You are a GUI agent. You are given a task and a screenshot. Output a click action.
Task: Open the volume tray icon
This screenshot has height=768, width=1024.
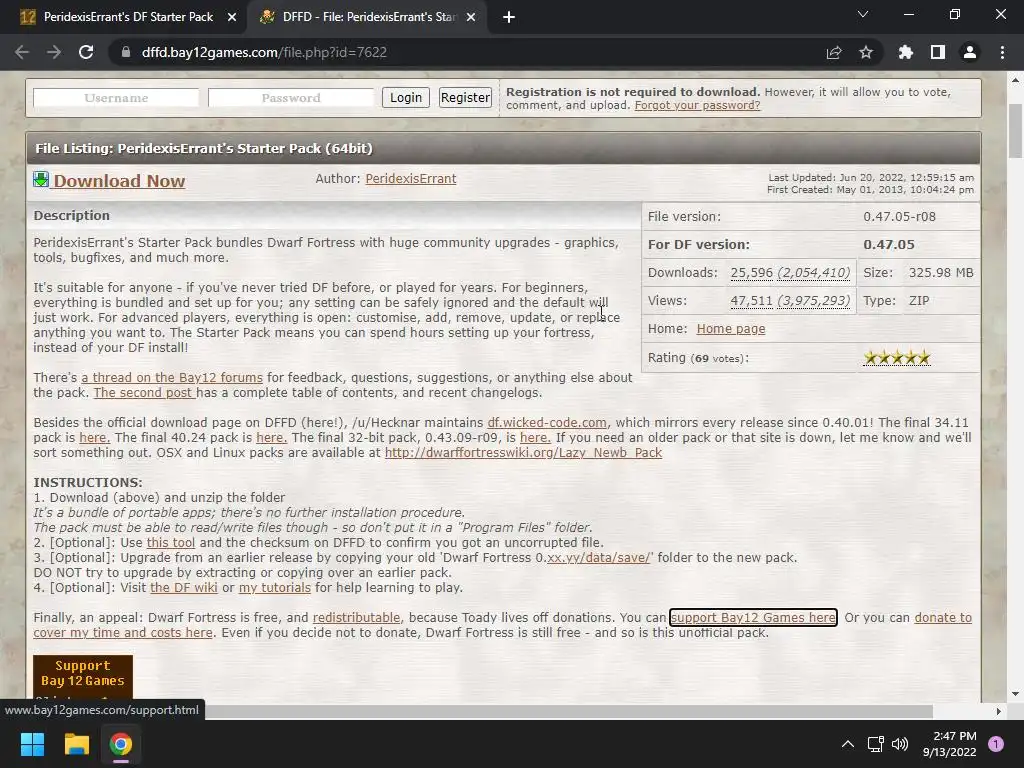coord(900,744)
